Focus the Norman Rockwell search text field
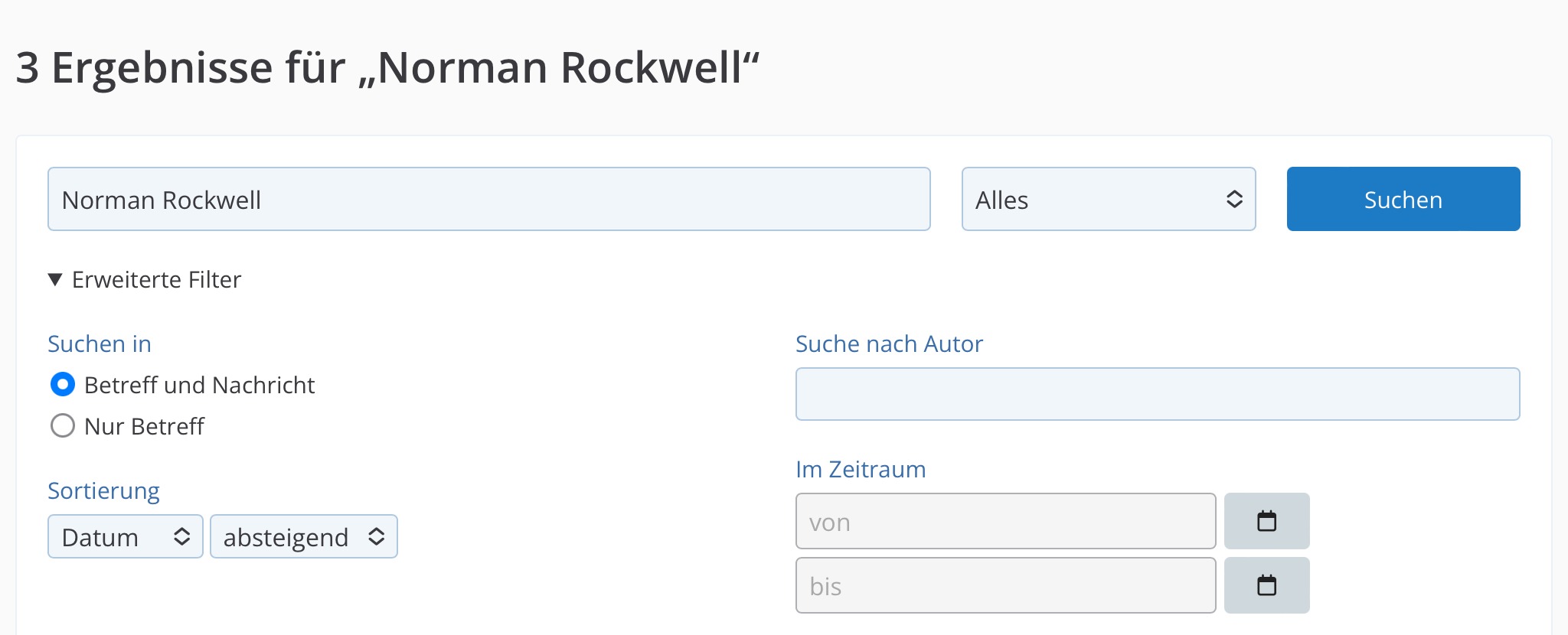Image resolution: width=1568 pixels, height=635 pixels. click(489, 199)
